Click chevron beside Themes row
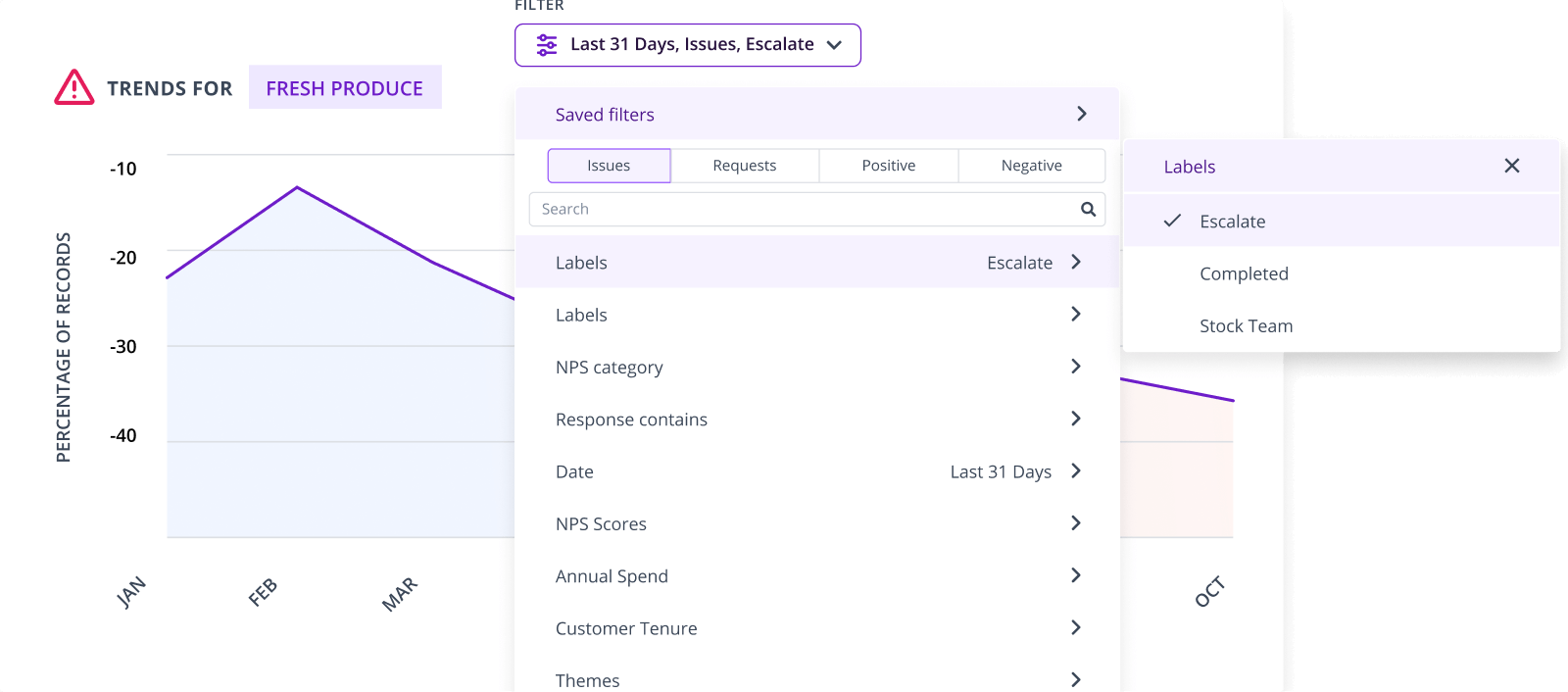This screenshot has width=1568, height=692. pyautogui.click(x=1076, y=679)
